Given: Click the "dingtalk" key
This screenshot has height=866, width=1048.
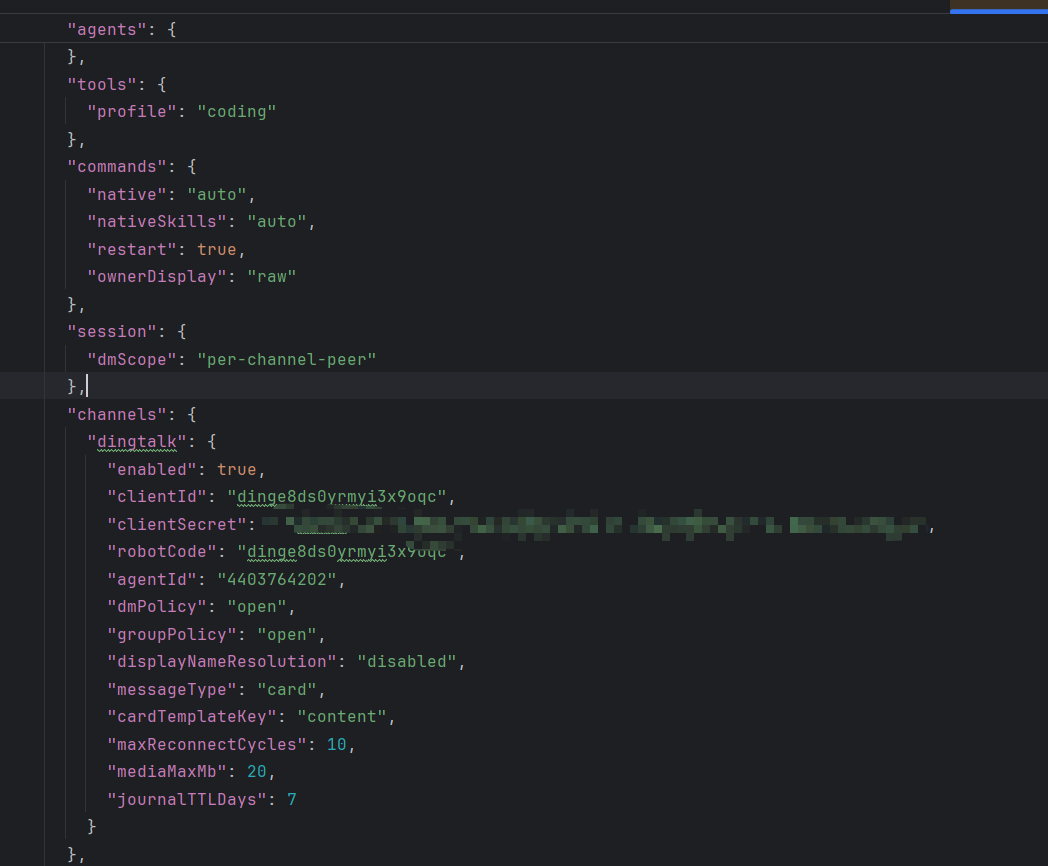Looking at the screenshot, I should coord(137,442).
